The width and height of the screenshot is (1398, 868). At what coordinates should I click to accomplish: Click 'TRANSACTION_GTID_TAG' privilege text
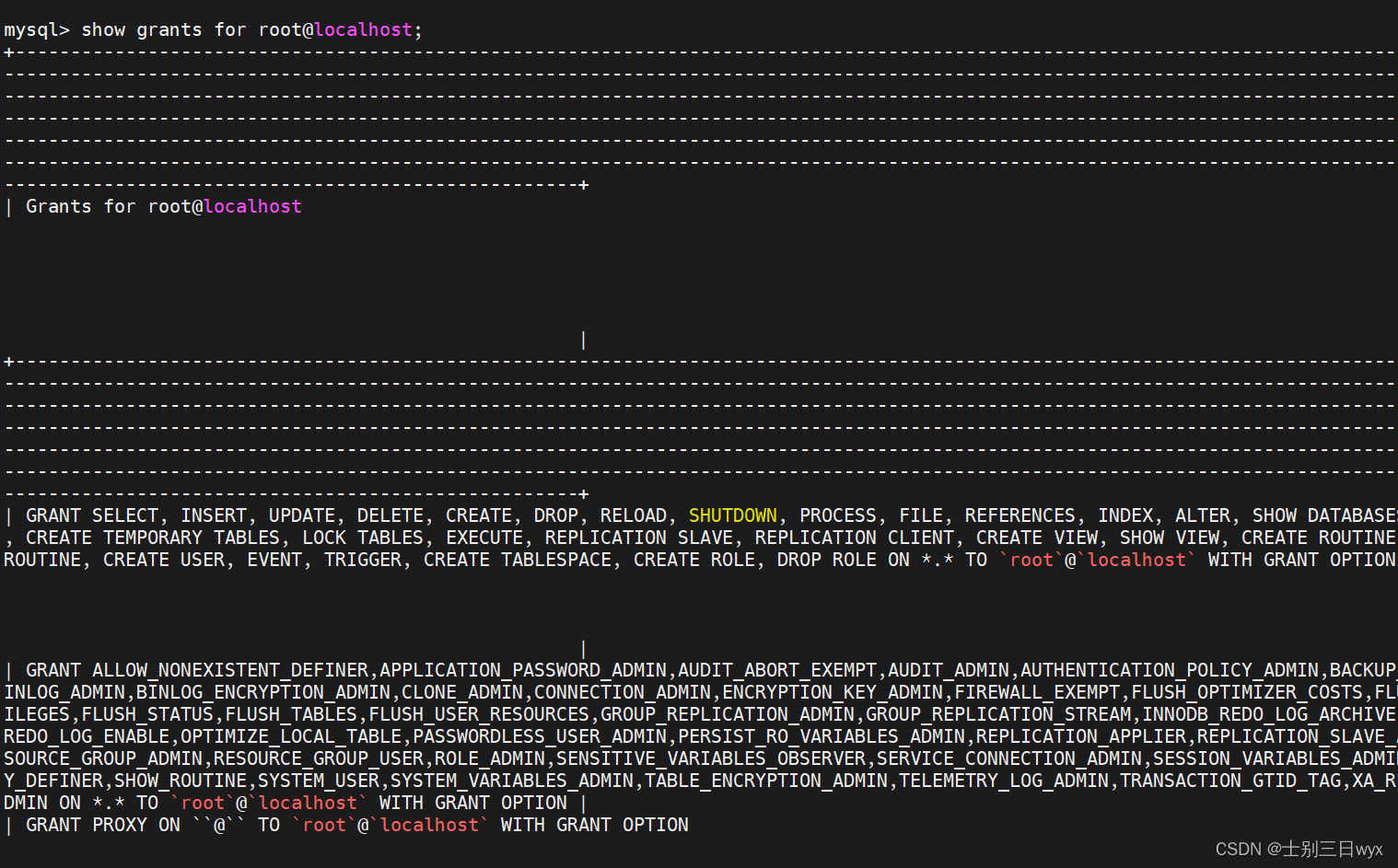[1230, 781]
